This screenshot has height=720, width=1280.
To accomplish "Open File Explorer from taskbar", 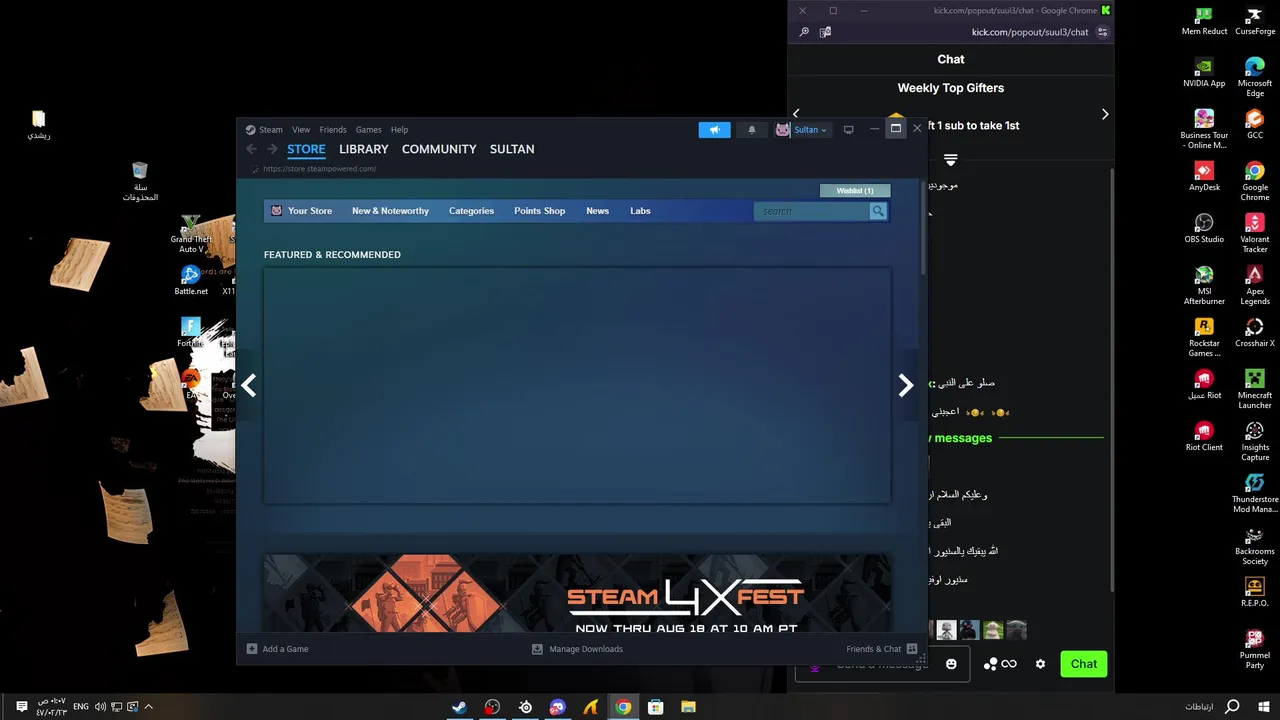I will (688, 707).
